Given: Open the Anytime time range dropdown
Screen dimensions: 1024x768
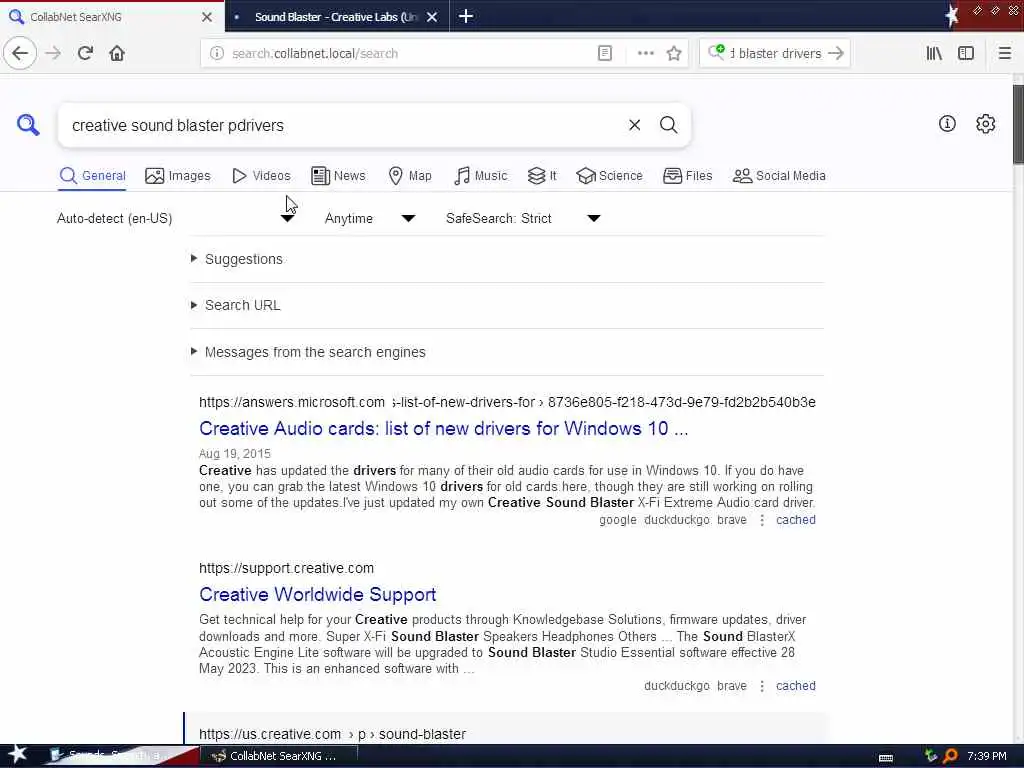Looking at the screenshot, I should 370,219.
